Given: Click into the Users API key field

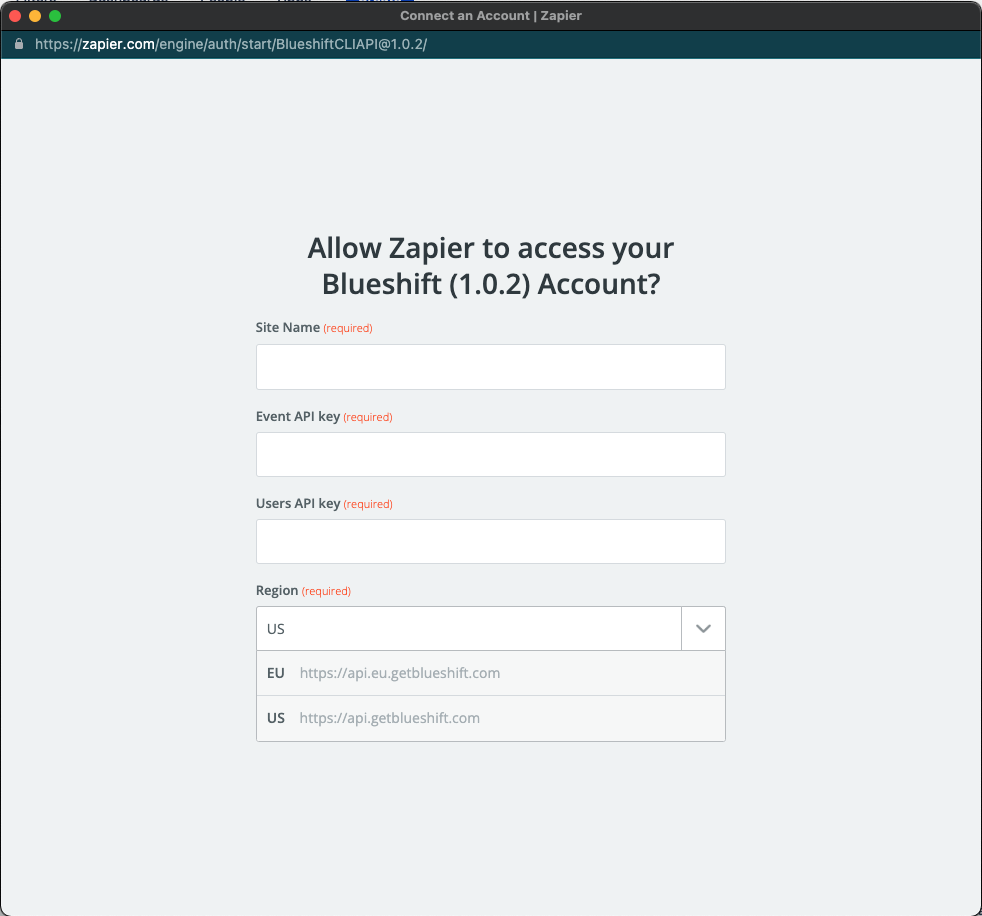Looking at the screenshot, I should tap(490, 542).
